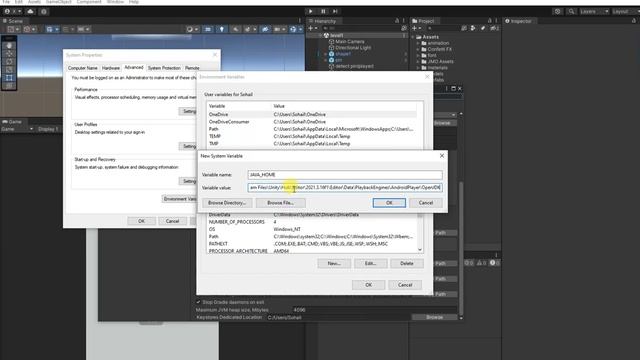Viewport: 640px width, 360px height.
Task: Open the undo history icon
Action: [558, 11]
